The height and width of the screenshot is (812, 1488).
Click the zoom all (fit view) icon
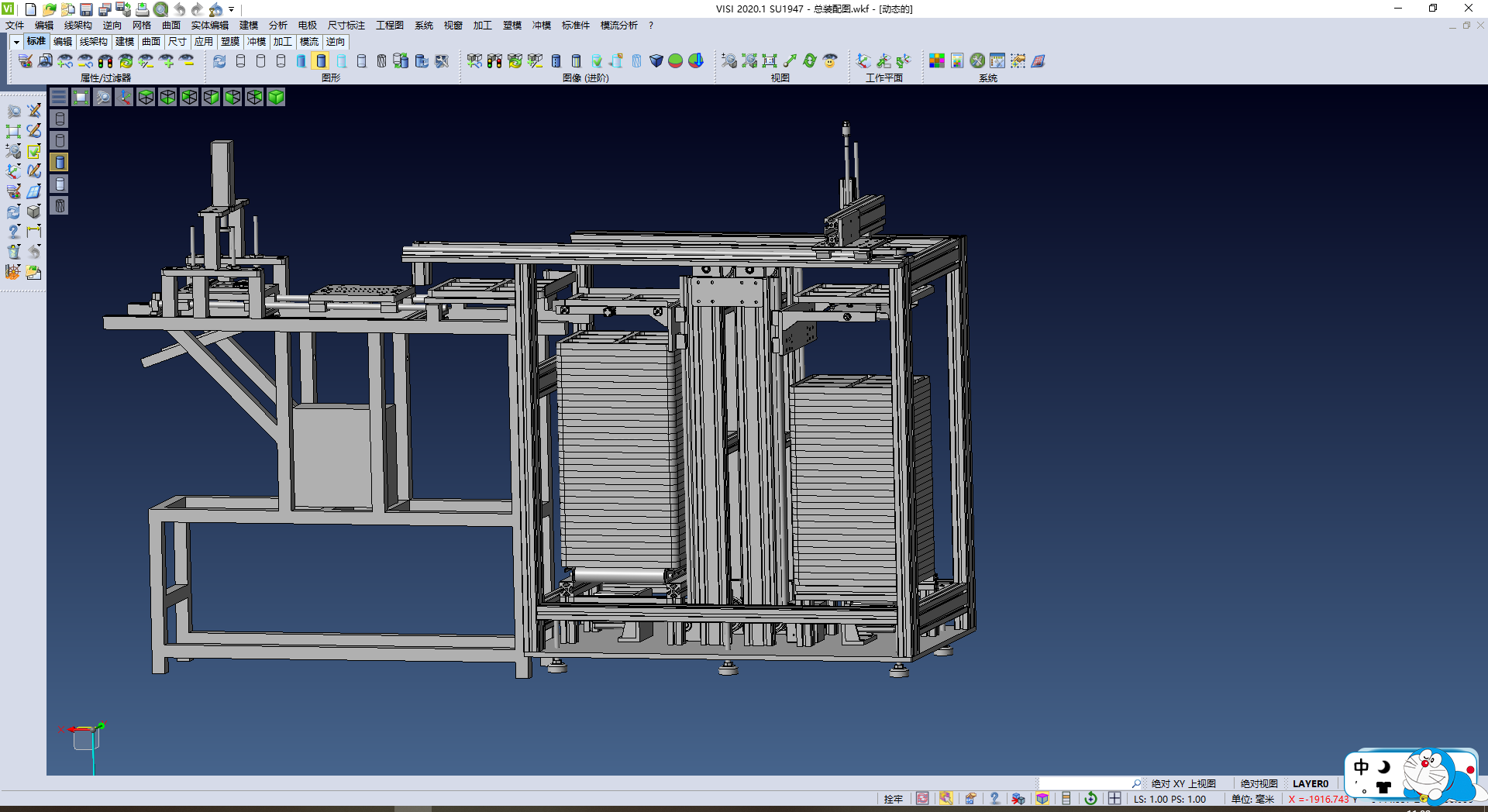[x=81, y=97]
